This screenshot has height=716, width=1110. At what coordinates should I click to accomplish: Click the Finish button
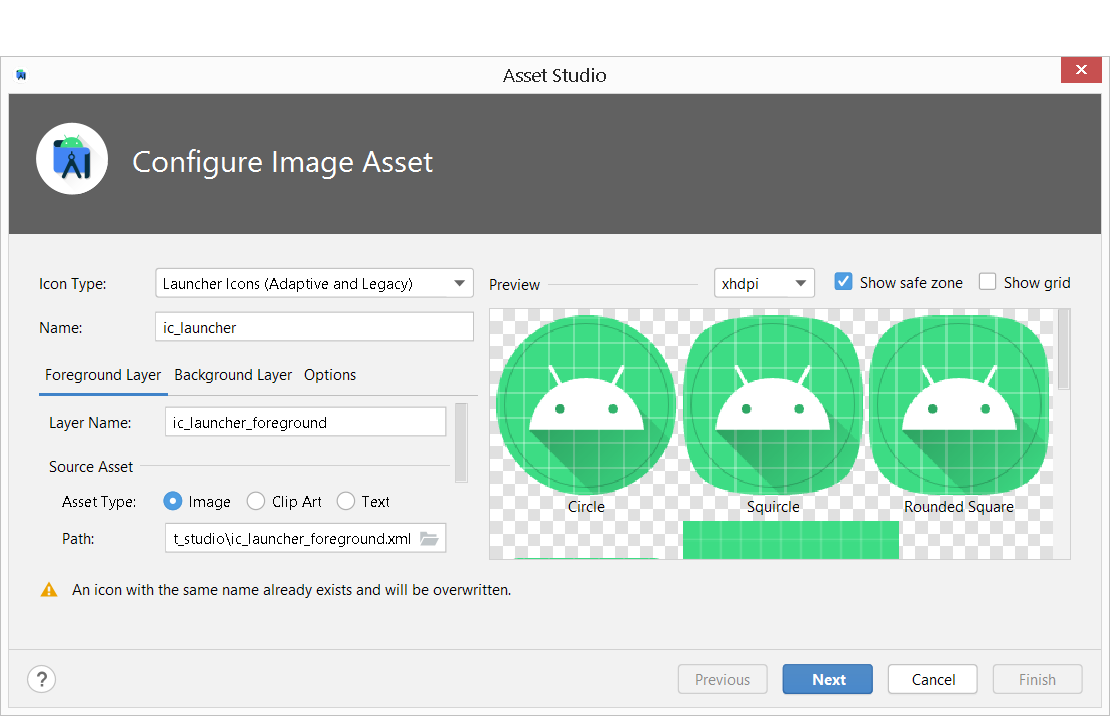(x=1037, y=679)
